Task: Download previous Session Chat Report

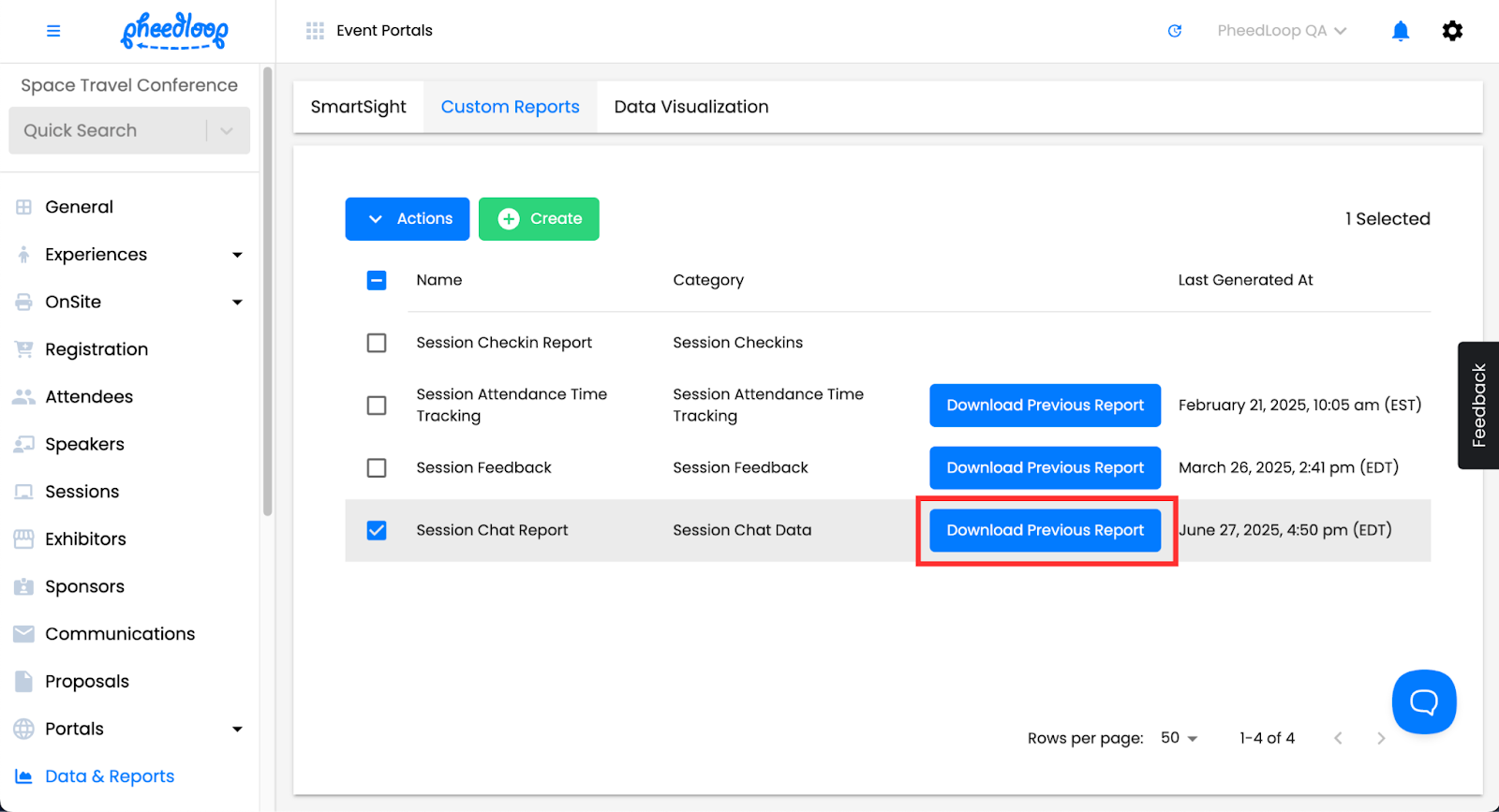Action: point(1046,530)
